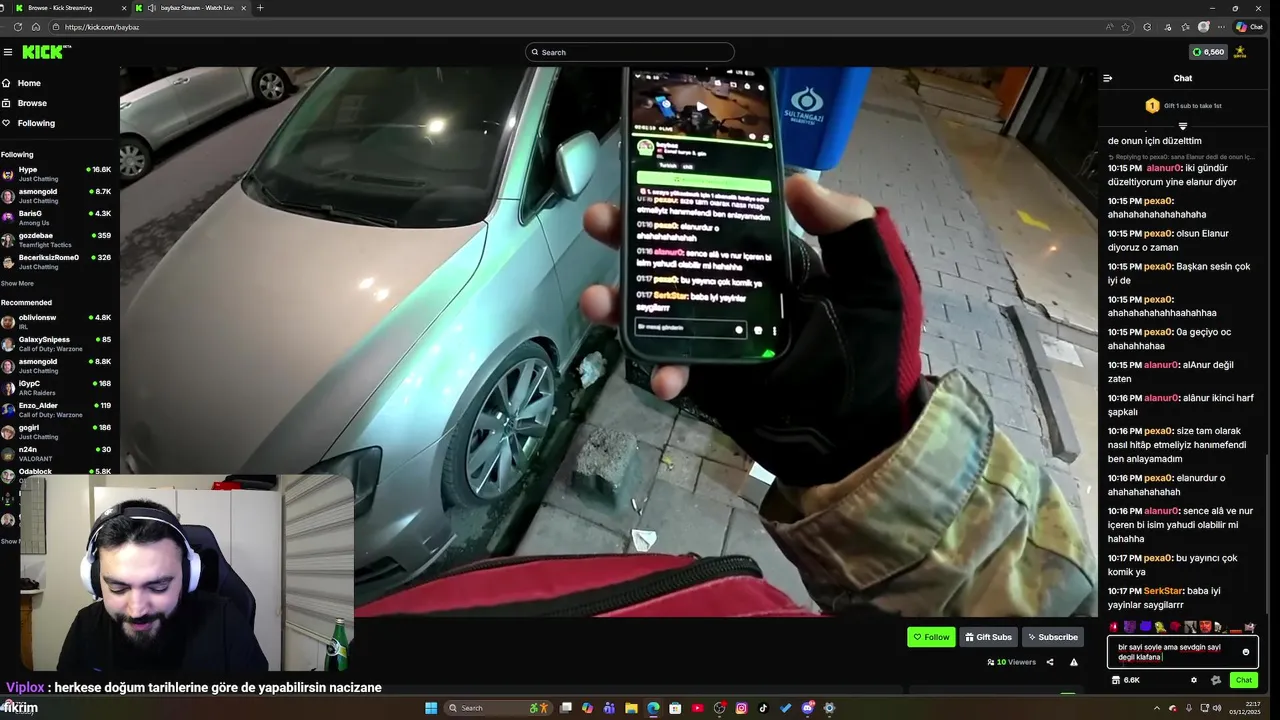This screenshot has height=720, width=1280.
Task: Open oblivionsw IRL channel
Action: (x=57, y=322)
